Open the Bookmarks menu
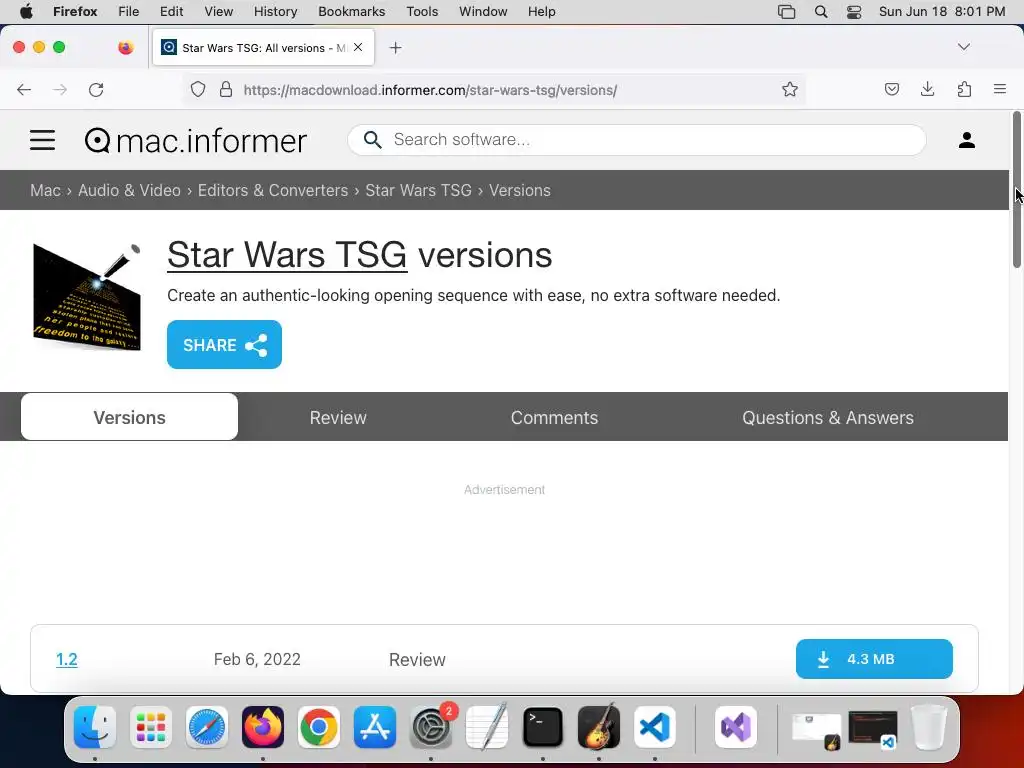Viewport: 1024px width, 768px height. point(351,11)
